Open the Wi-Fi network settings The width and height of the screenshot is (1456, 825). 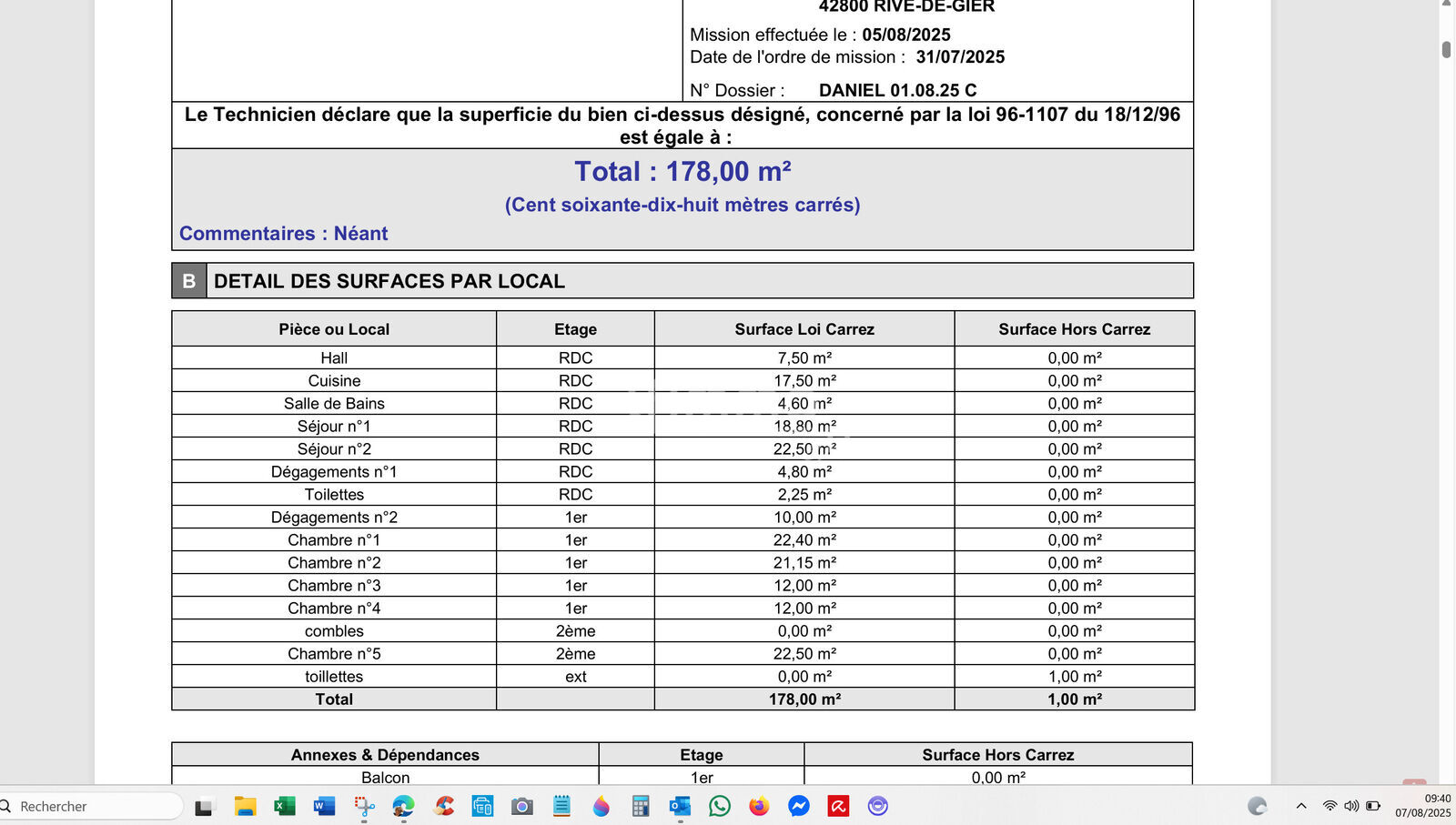click(x=1330, y=806)
